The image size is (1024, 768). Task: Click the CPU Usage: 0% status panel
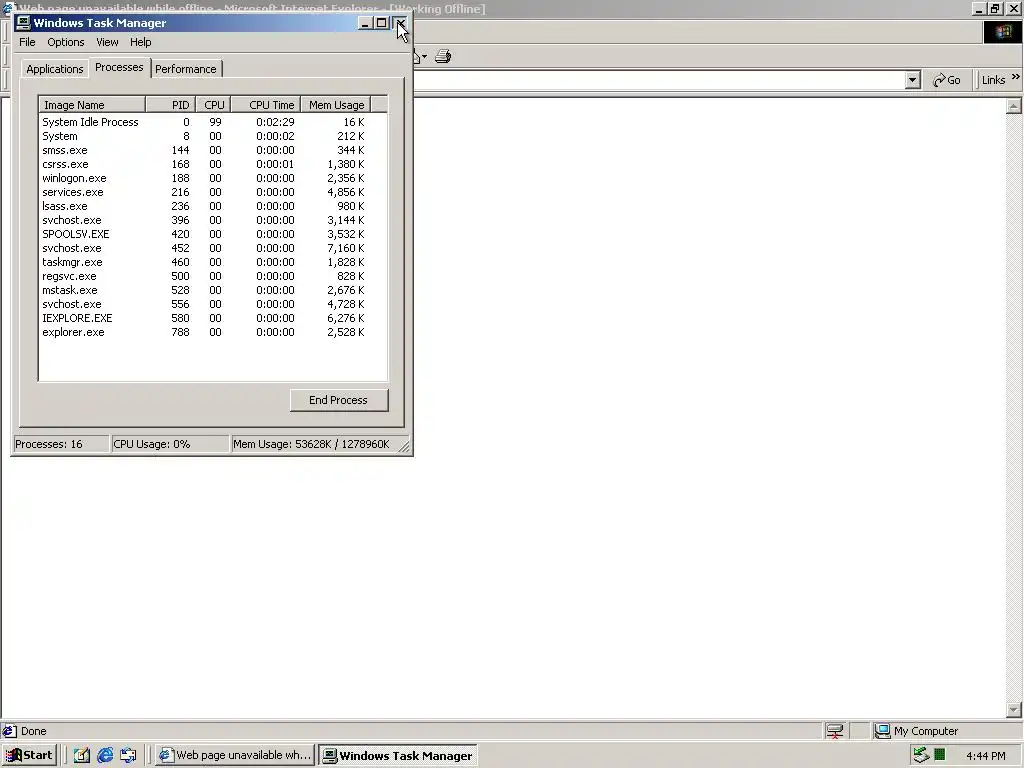pos(170,444)
